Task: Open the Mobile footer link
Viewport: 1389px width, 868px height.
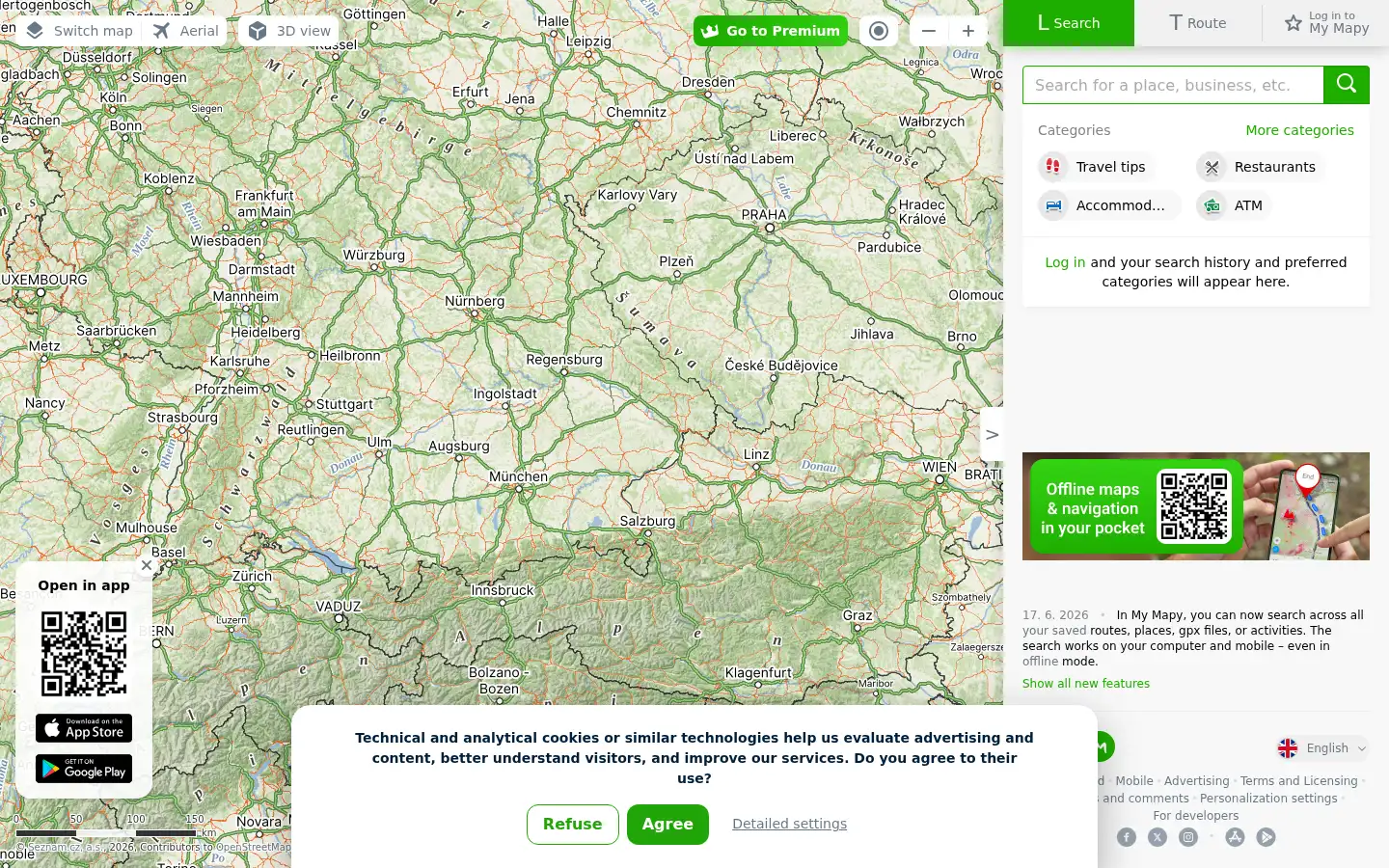Action: (x=1134, y=781)
